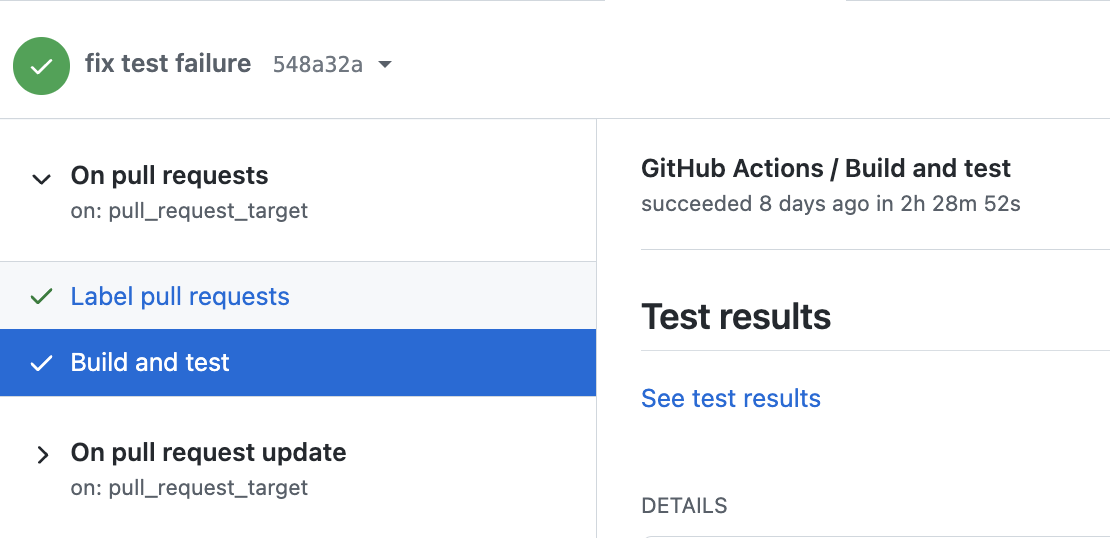Click the white checkmark beside Build and test
This screenshot has height=538, width=1110.
click(x=41, y=362)
